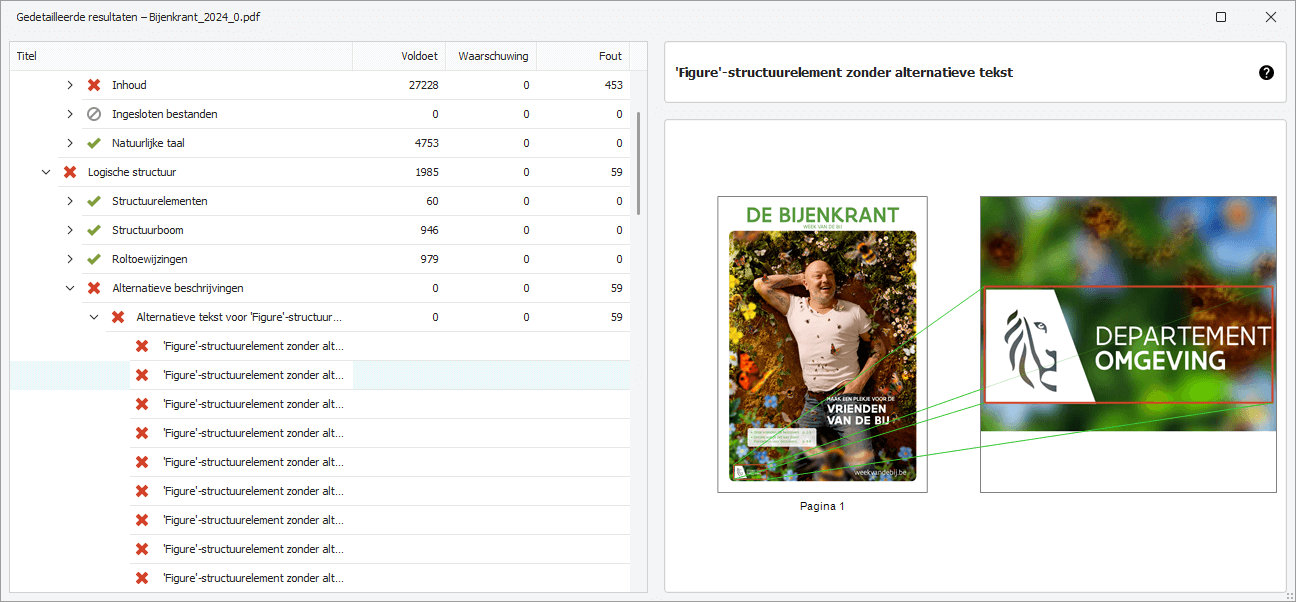Collapse the Alternatieve beschrijvingen node
The width and height of the screenshot is (1296, 602).
coord(70,288)
